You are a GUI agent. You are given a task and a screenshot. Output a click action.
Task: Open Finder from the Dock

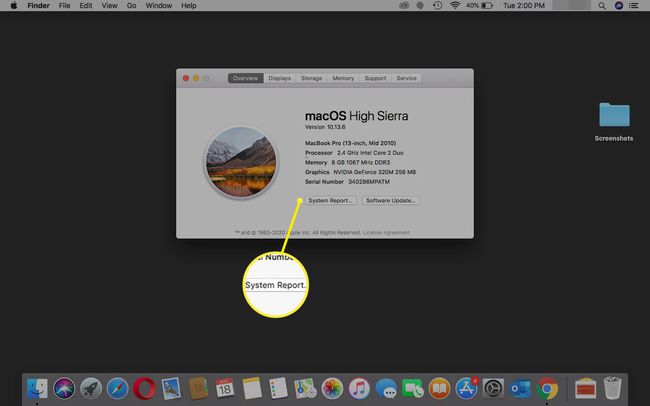coord(37,389)
